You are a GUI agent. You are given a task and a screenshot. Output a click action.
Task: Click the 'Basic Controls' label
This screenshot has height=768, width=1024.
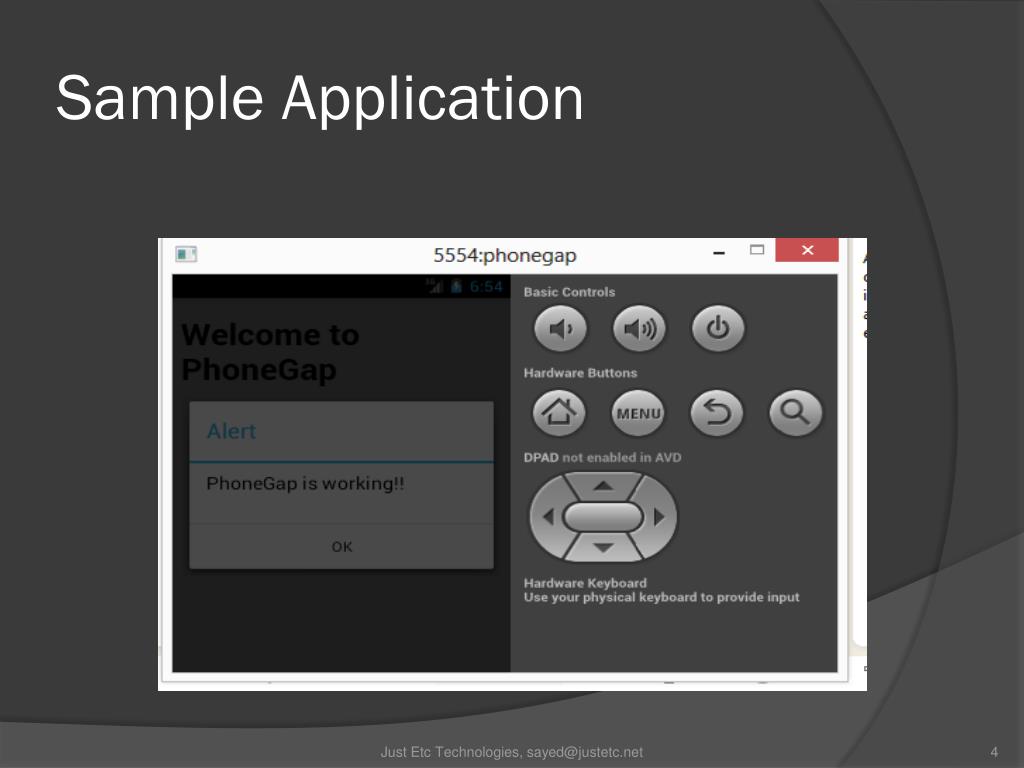(x=569, y=292)
